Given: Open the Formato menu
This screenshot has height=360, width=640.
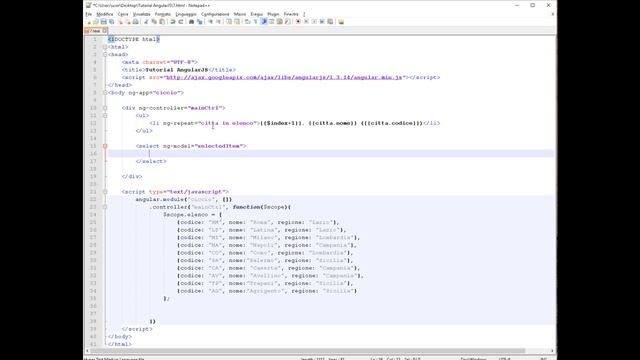Looking at the screenshot, I should click(x=163, y=14).
